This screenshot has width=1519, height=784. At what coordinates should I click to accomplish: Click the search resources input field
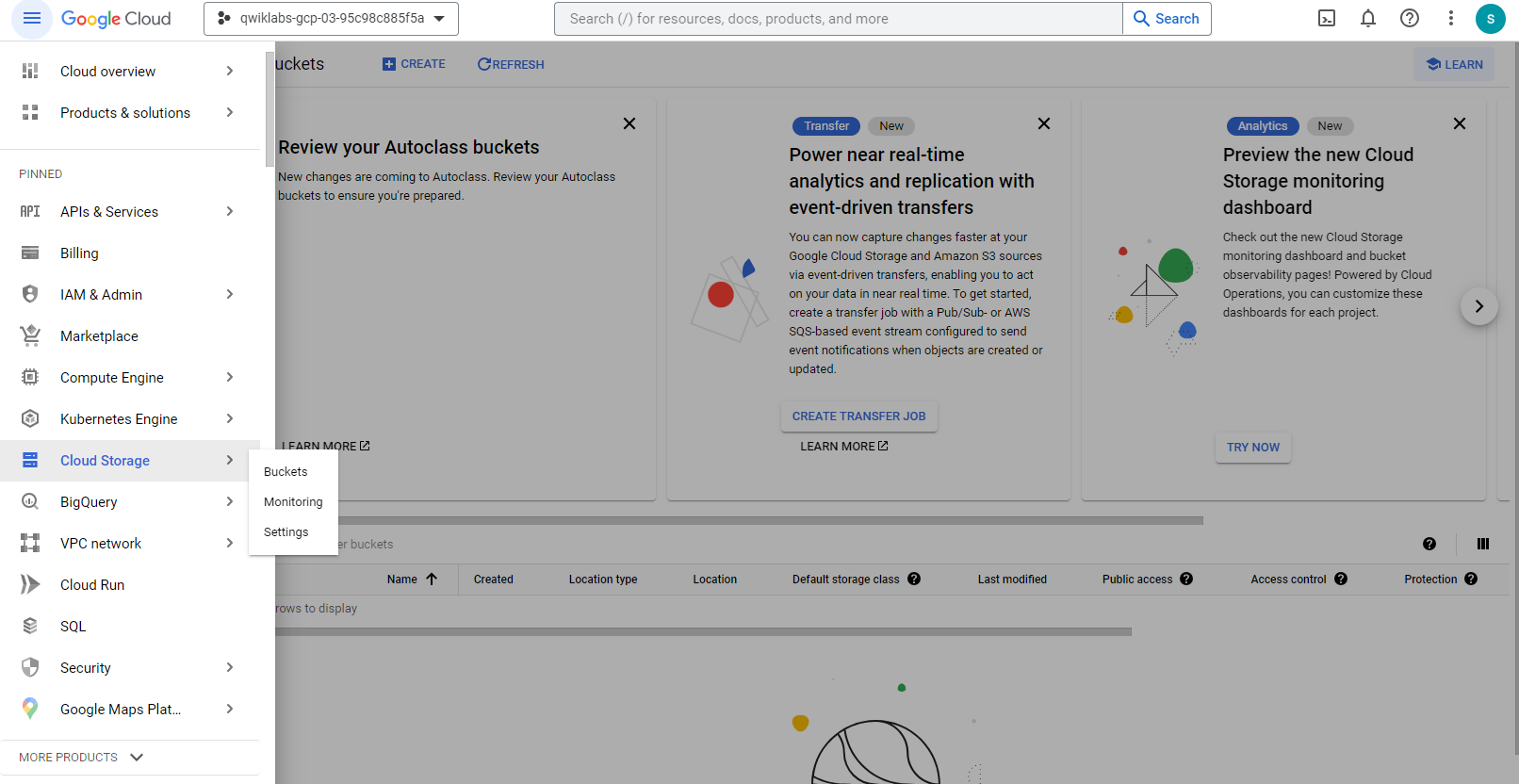pyautogui.click(x=839, y=19)
